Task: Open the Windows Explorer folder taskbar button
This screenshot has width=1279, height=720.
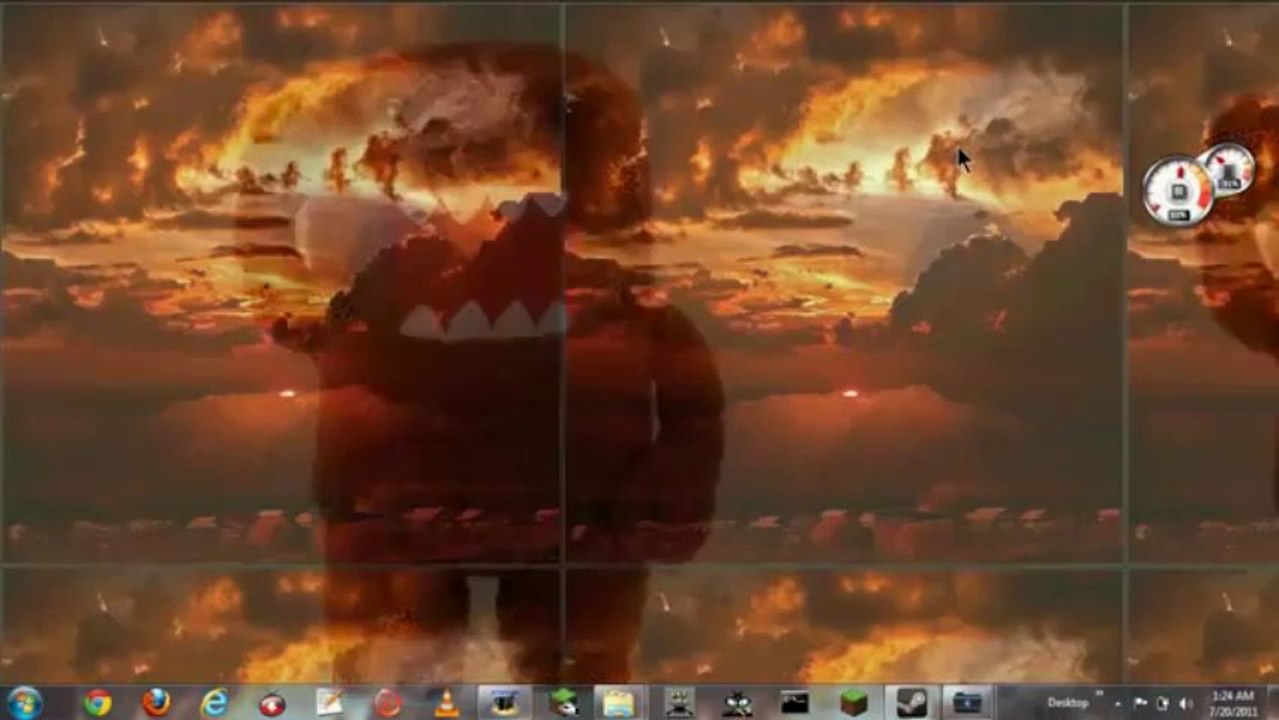Action: click(619, 703)
